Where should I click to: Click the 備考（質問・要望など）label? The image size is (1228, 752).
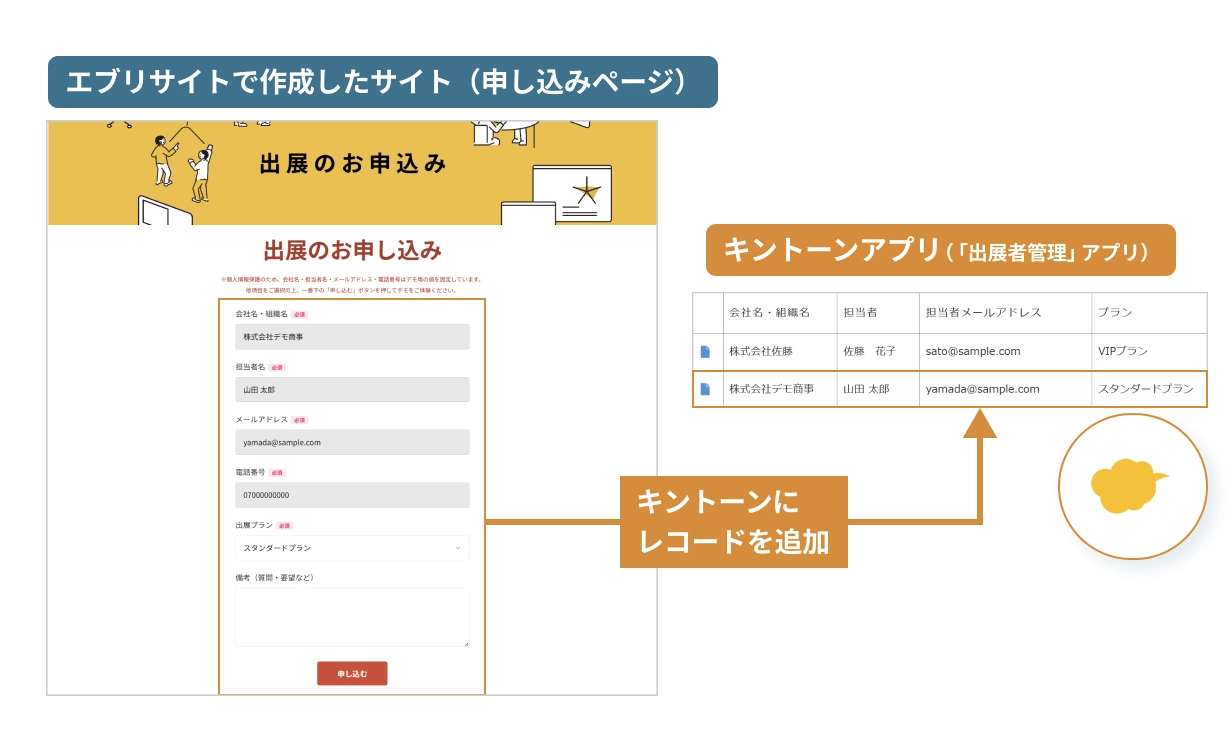click(x=275, y=577)
